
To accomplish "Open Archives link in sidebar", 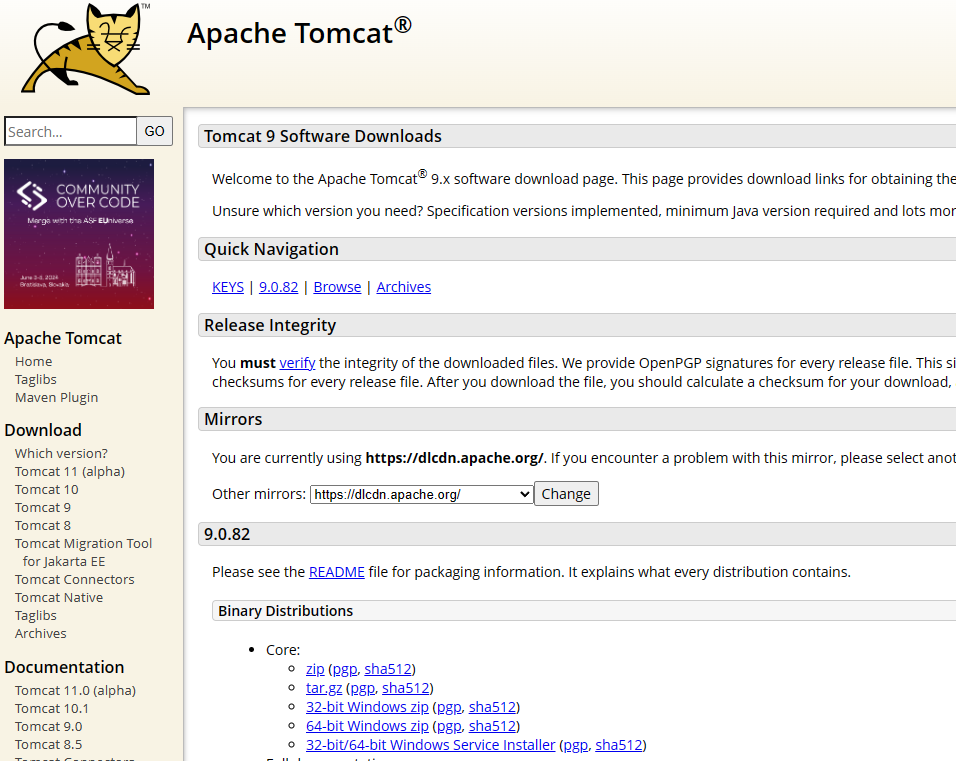I will 40,634.
